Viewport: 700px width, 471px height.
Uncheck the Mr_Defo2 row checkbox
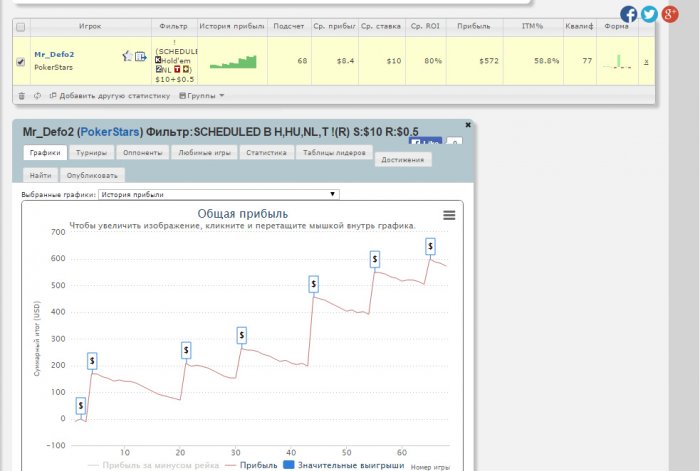[x=22, y=62]
